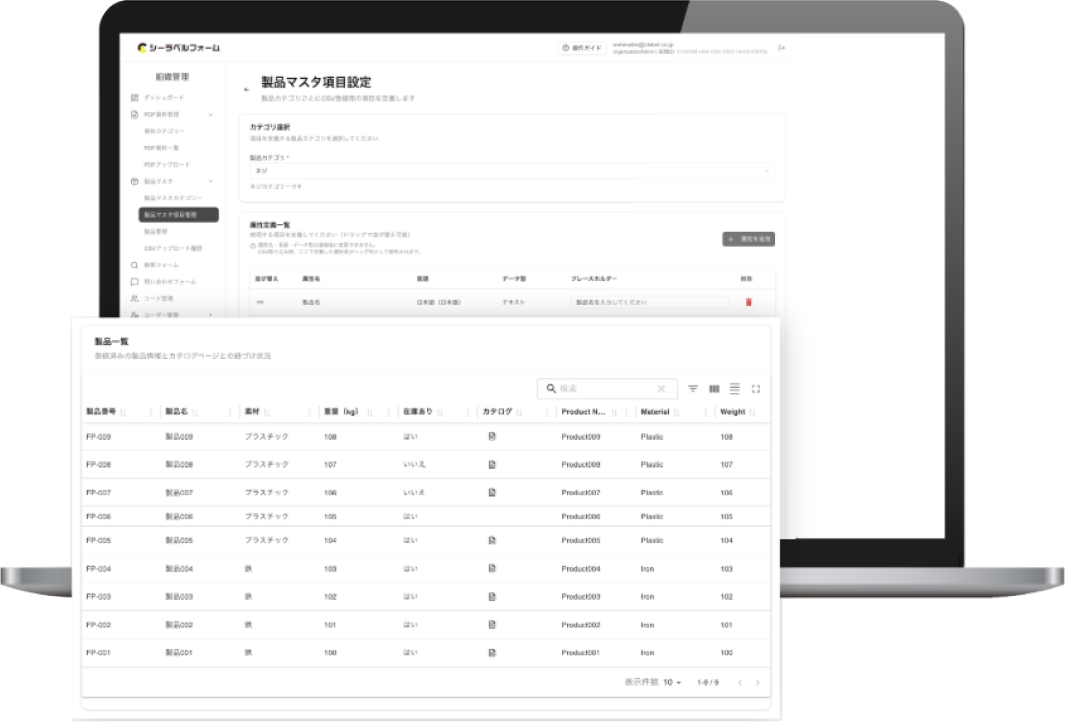Click the 検索 search field in product list

(x=607, y=389)
